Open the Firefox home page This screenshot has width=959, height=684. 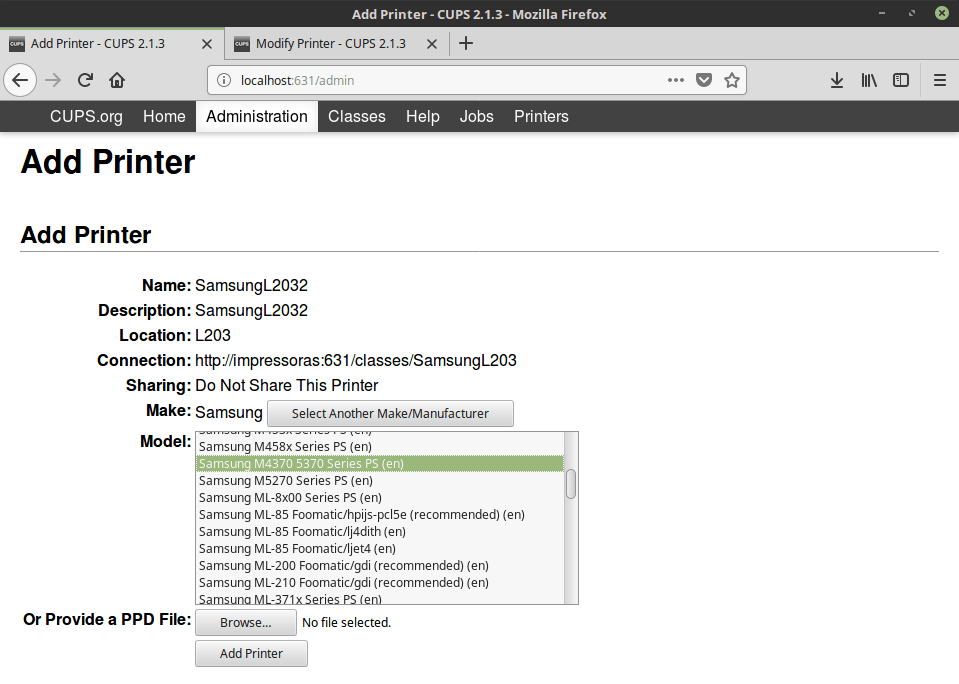pos(117,80)
